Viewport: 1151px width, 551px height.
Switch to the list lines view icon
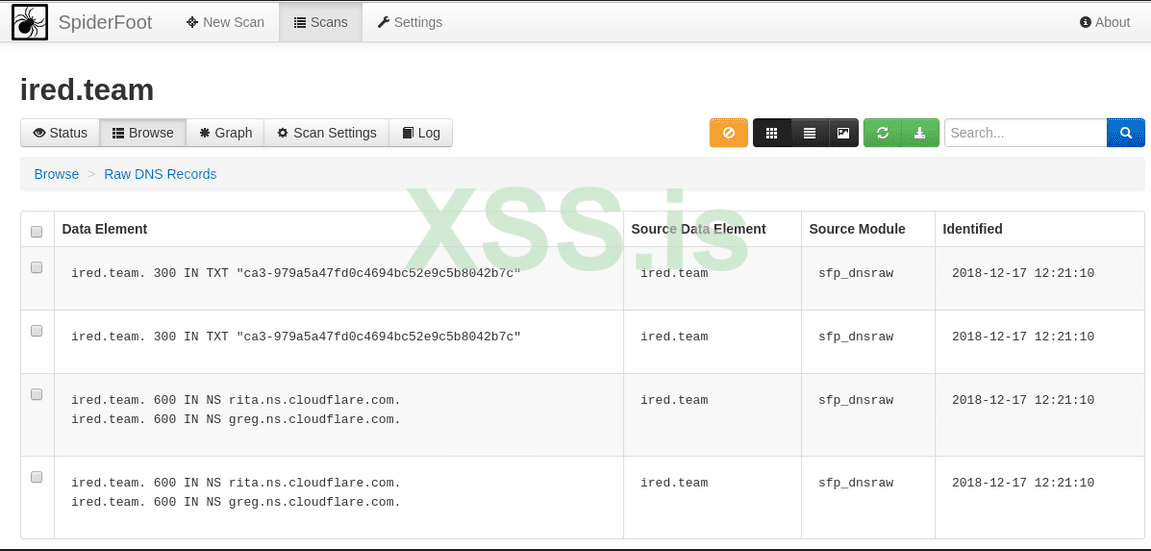tap(809, 133)
